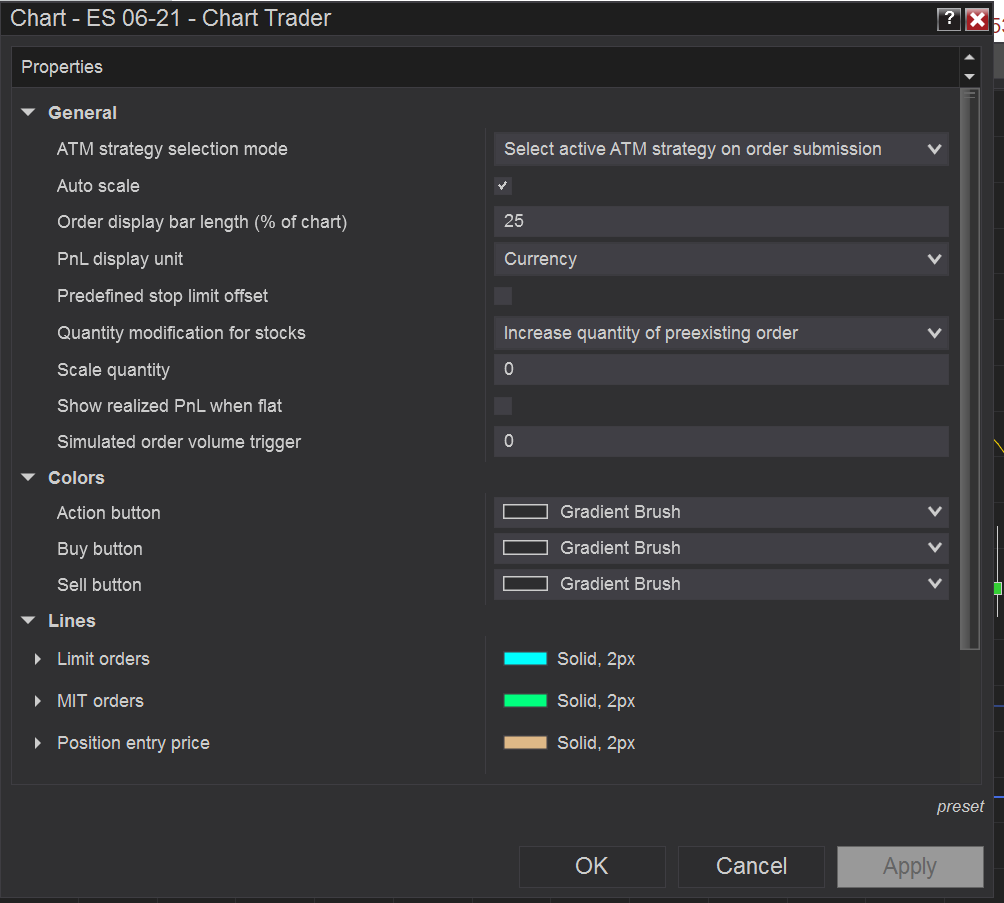Select the Order display bar length field
Image resolution: width=1004 pixels, height=903 pixels.
(720, 221)
